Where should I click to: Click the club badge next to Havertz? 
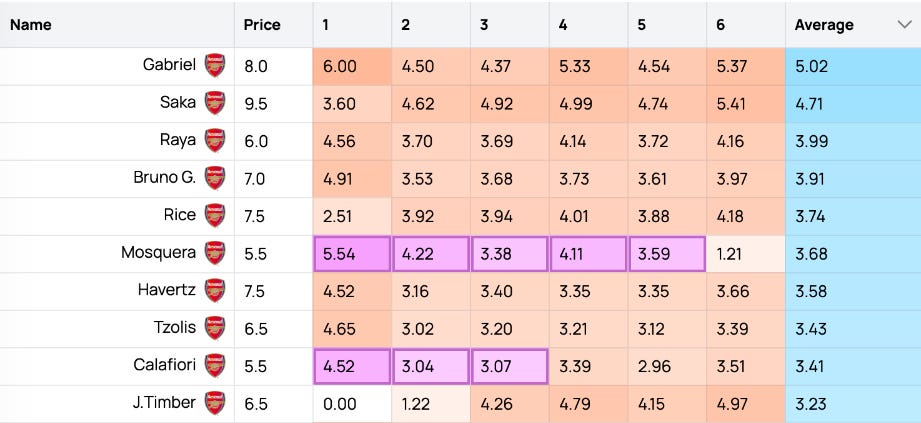(215, 291)
